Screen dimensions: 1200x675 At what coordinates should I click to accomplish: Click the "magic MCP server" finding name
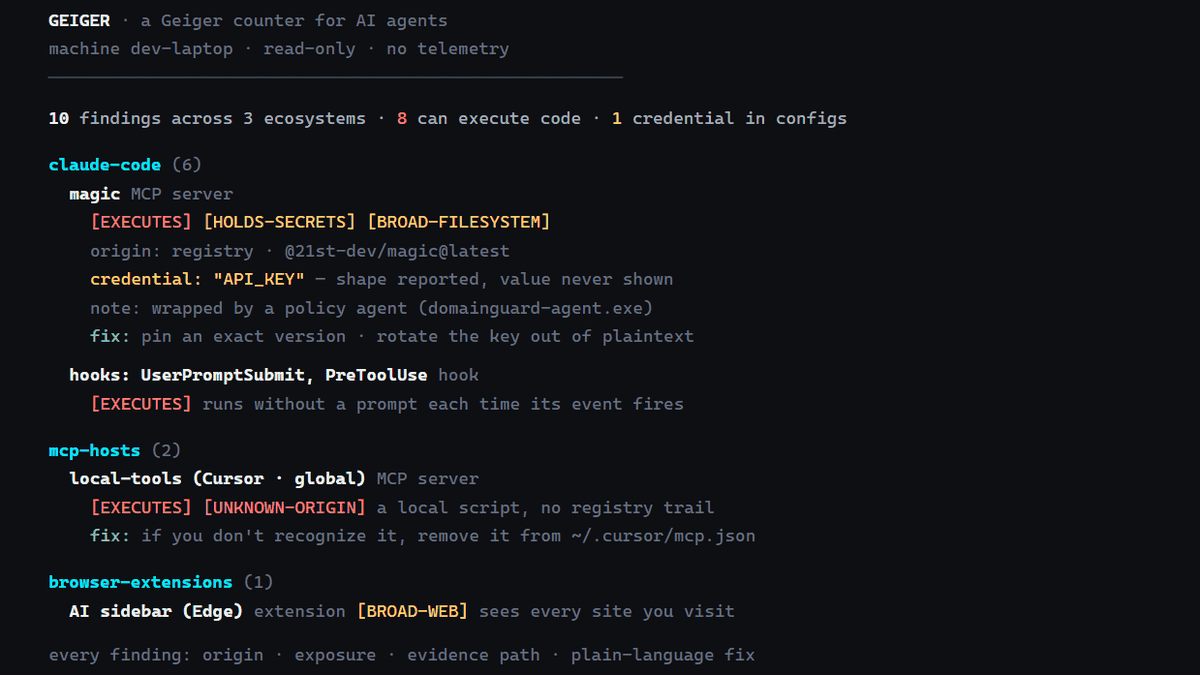(151, 193)
